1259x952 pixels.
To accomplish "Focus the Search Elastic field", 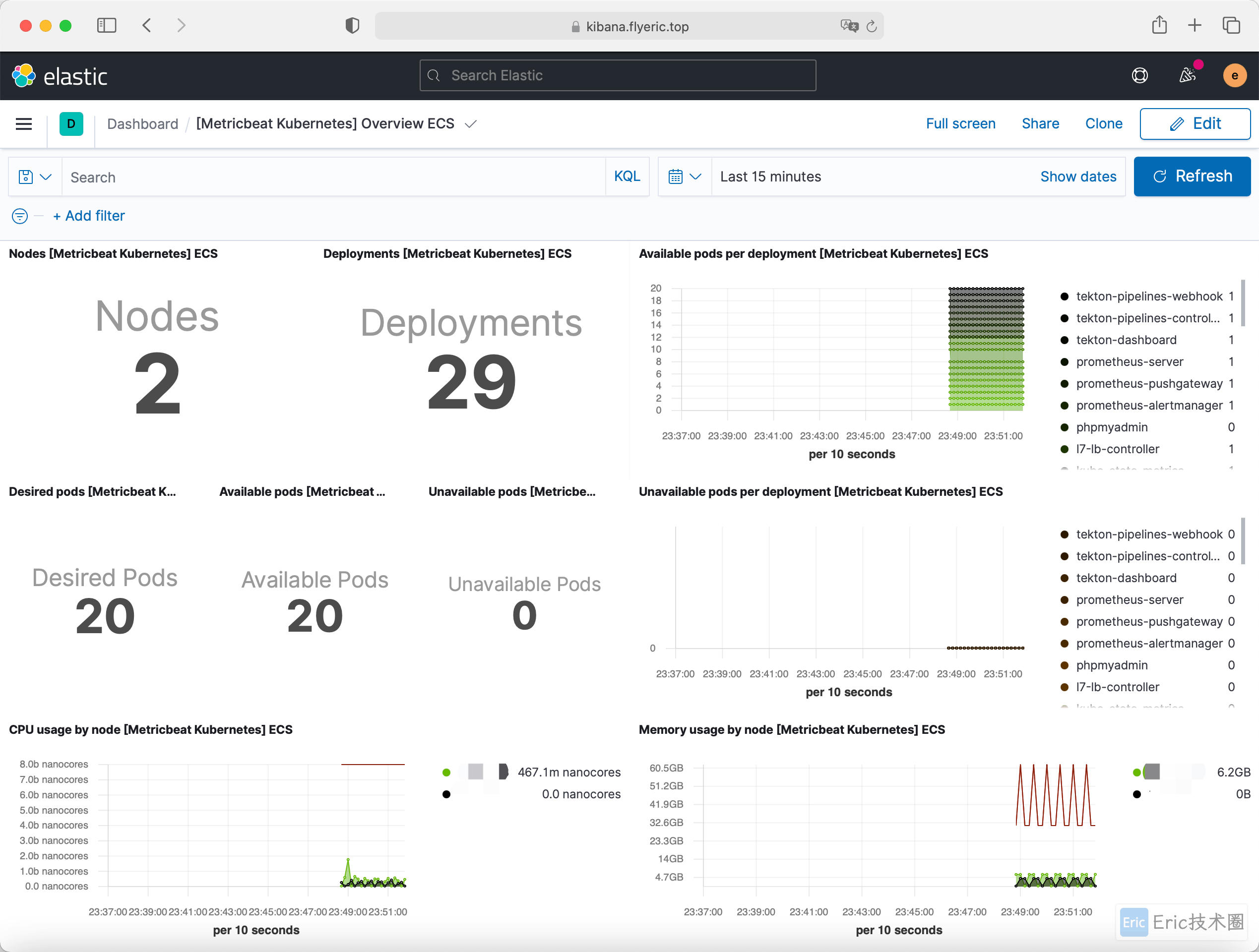I will coord(618,75).
